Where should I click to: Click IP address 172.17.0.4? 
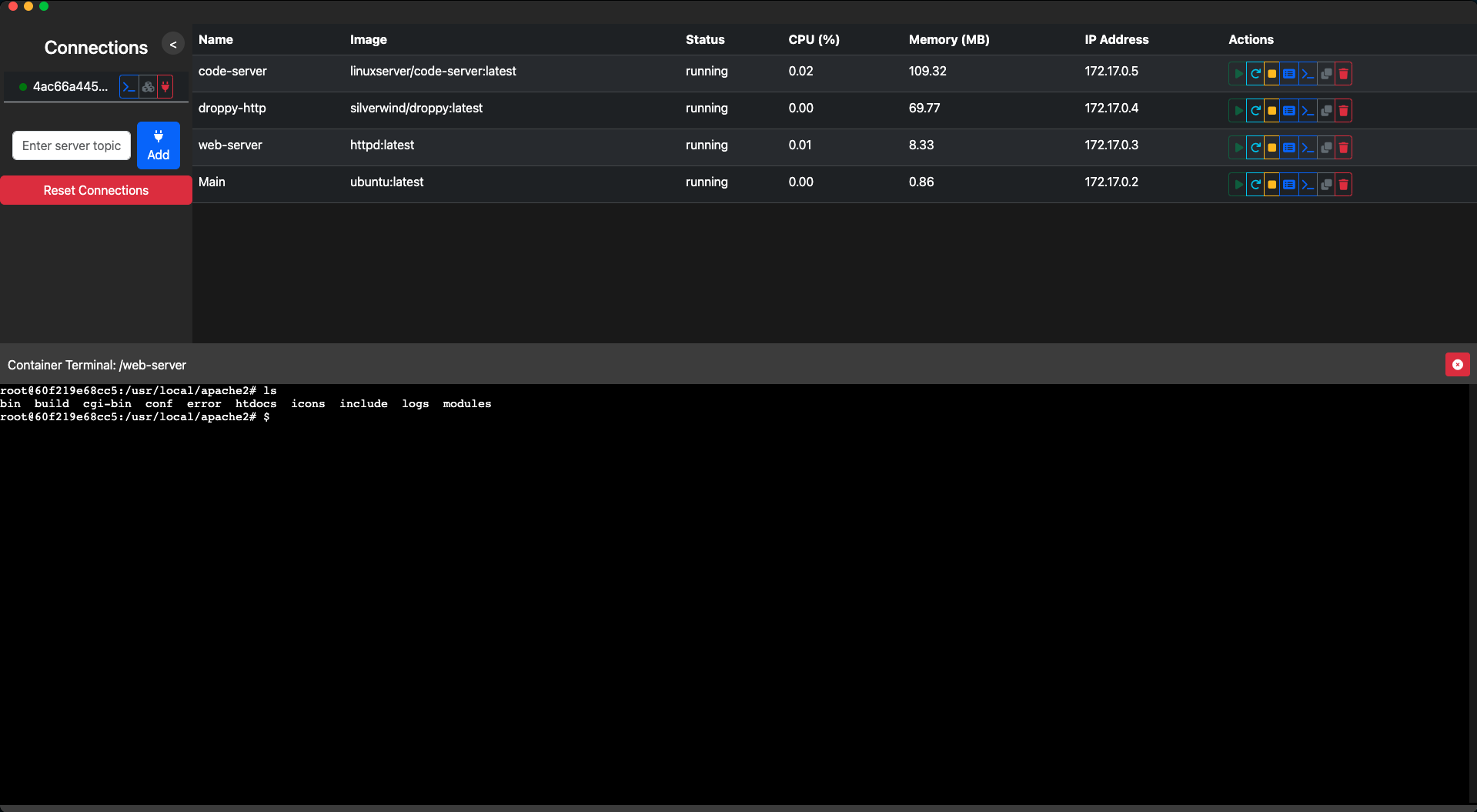click(1111, 108)
